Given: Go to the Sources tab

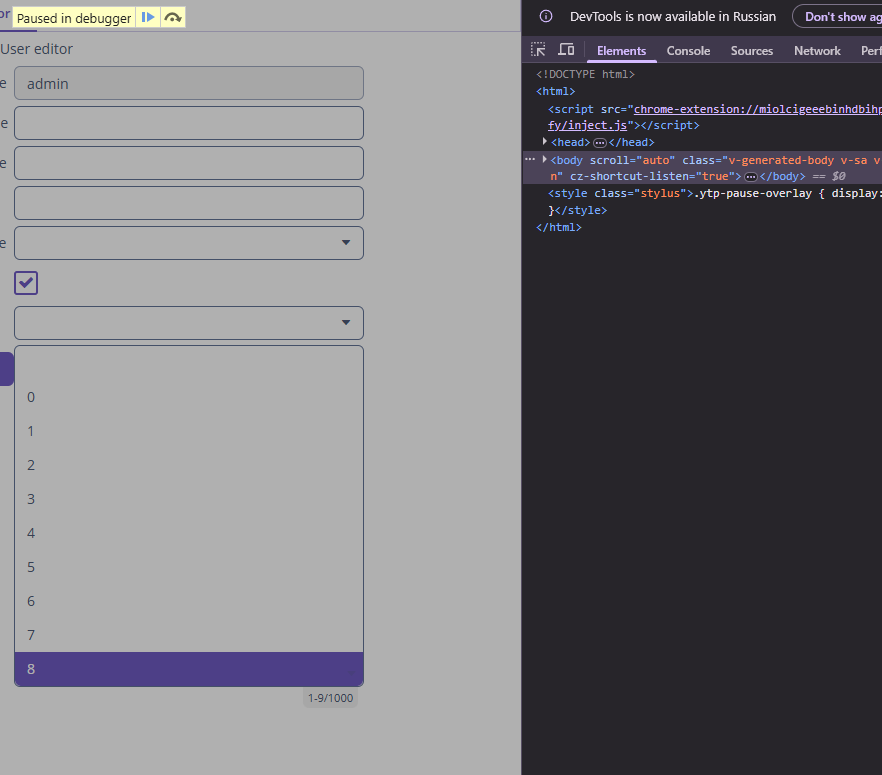Looking at the screenshot, I should coord(752,51).
